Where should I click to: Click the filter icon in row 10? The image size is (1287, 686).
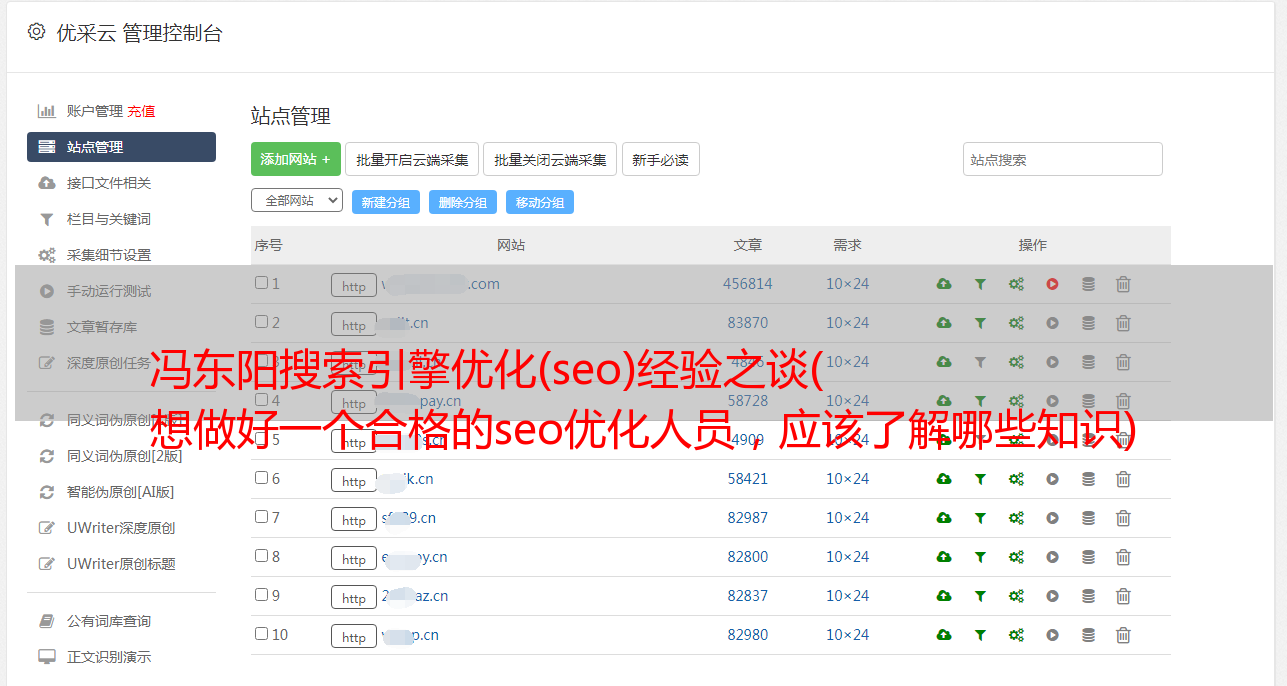tap(980, 635)
